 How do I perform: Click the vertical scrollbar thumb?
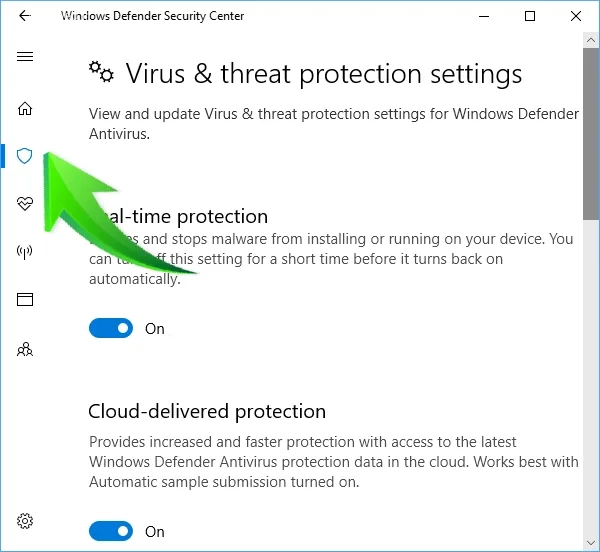[591, 130]
